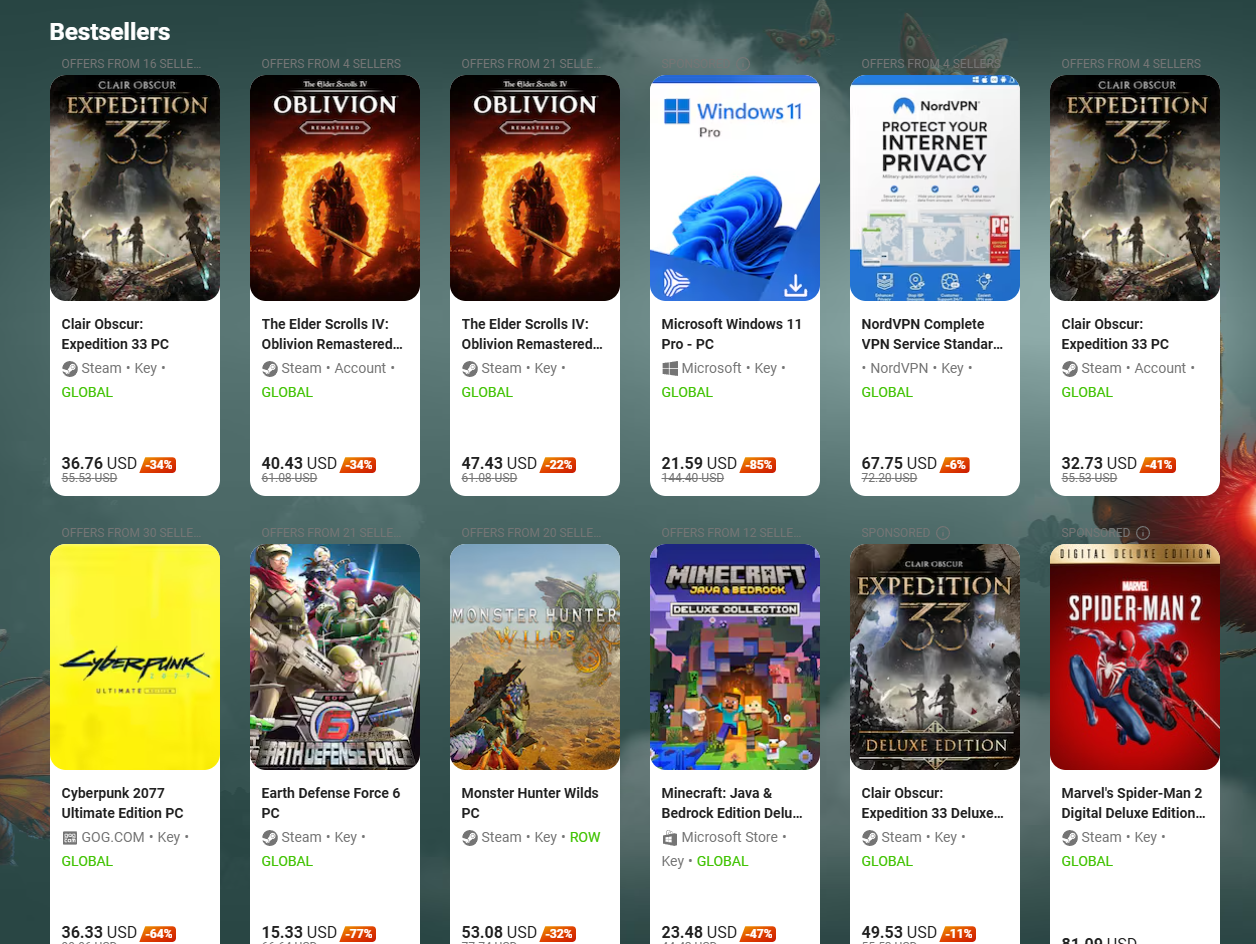1256x944 pixels.
Task: Click the -41% discount badge
Action: [1159, 465]
